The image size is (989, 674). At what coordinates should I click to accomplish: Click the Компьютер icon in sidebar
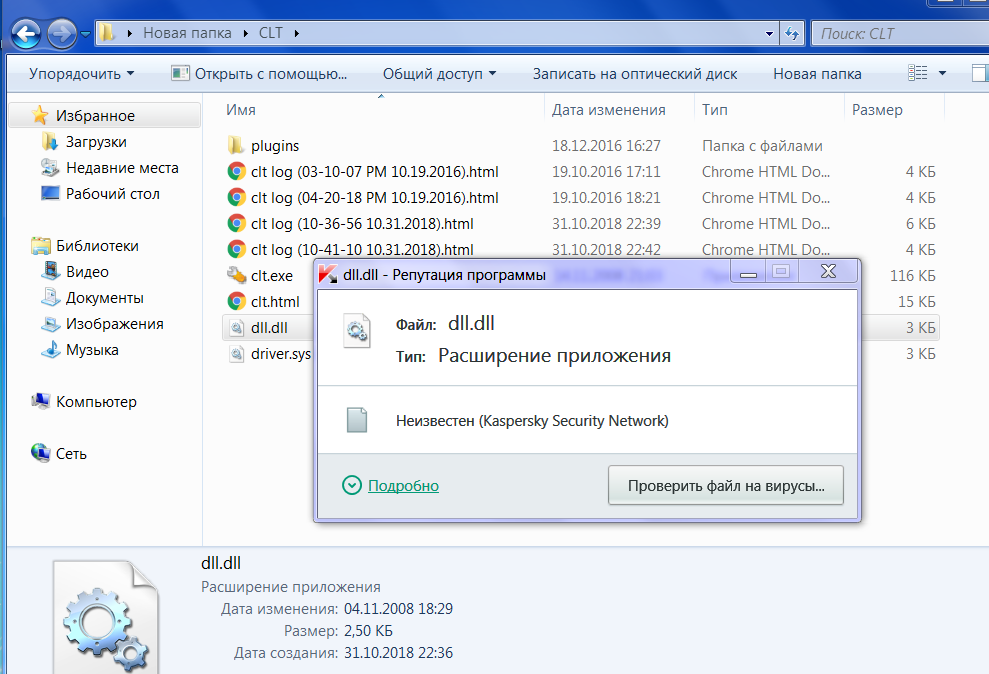pyautogui.click(x=40, y=401)
